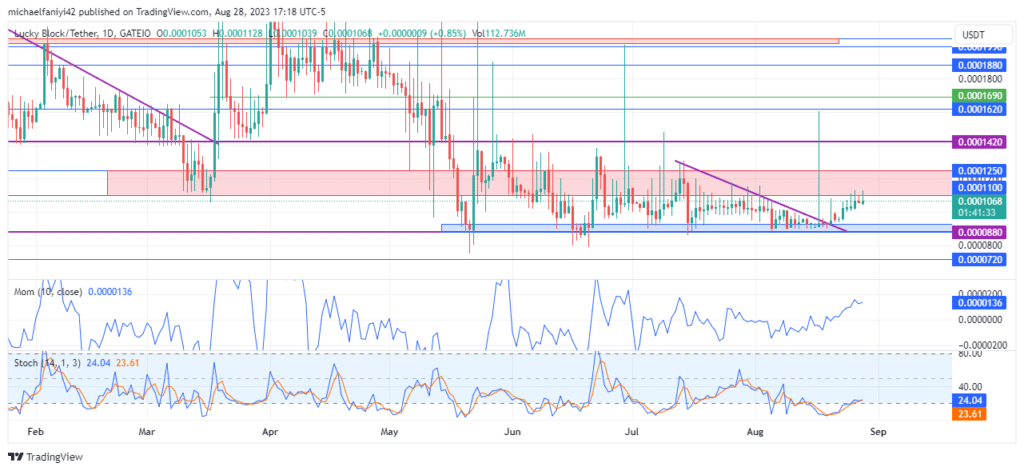The width and height of the screenshot is (1024, 471).
Task: Select the Lucky Block/Tether symbol title
Action: click(54, 33)
